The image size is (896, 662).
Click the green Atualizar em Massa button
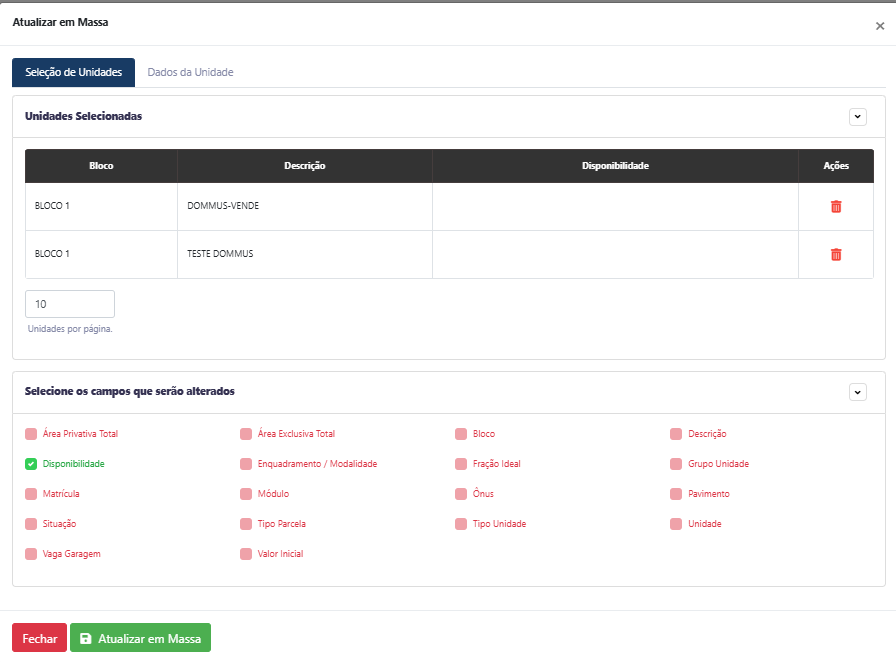(140, 638)
